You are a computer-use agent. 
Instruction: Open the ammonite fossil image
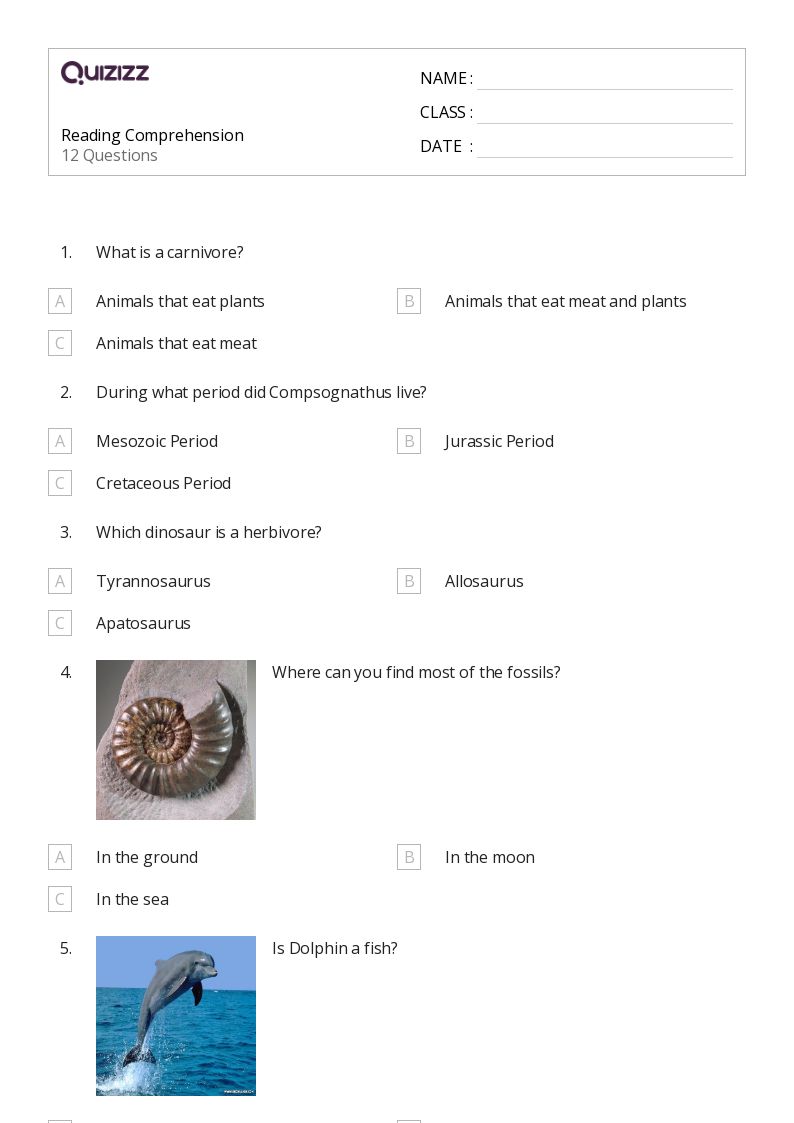[x=176, y=740]
